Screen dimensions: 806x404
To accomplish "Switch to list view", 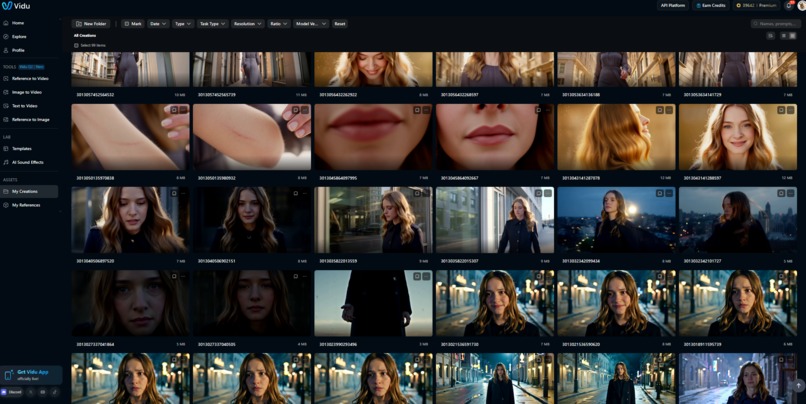I will pos(783,35).
